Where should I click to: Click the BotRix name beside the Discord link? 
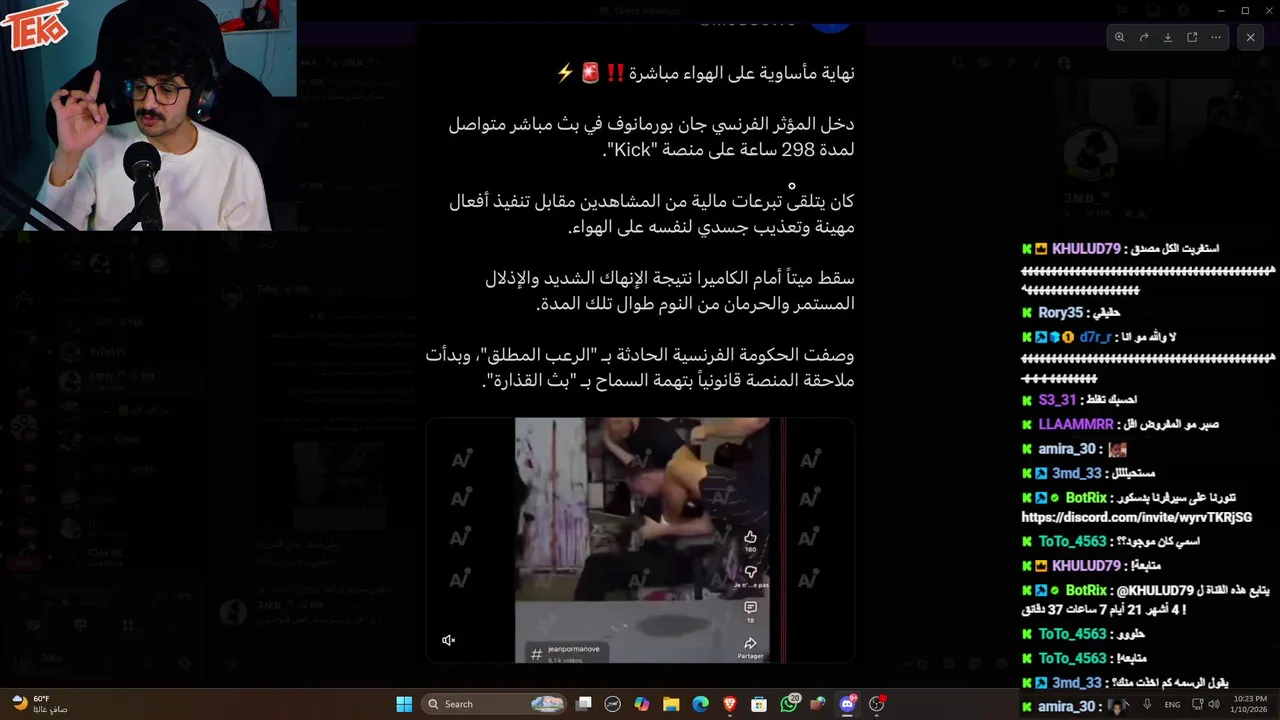[x=1086, y=497]
